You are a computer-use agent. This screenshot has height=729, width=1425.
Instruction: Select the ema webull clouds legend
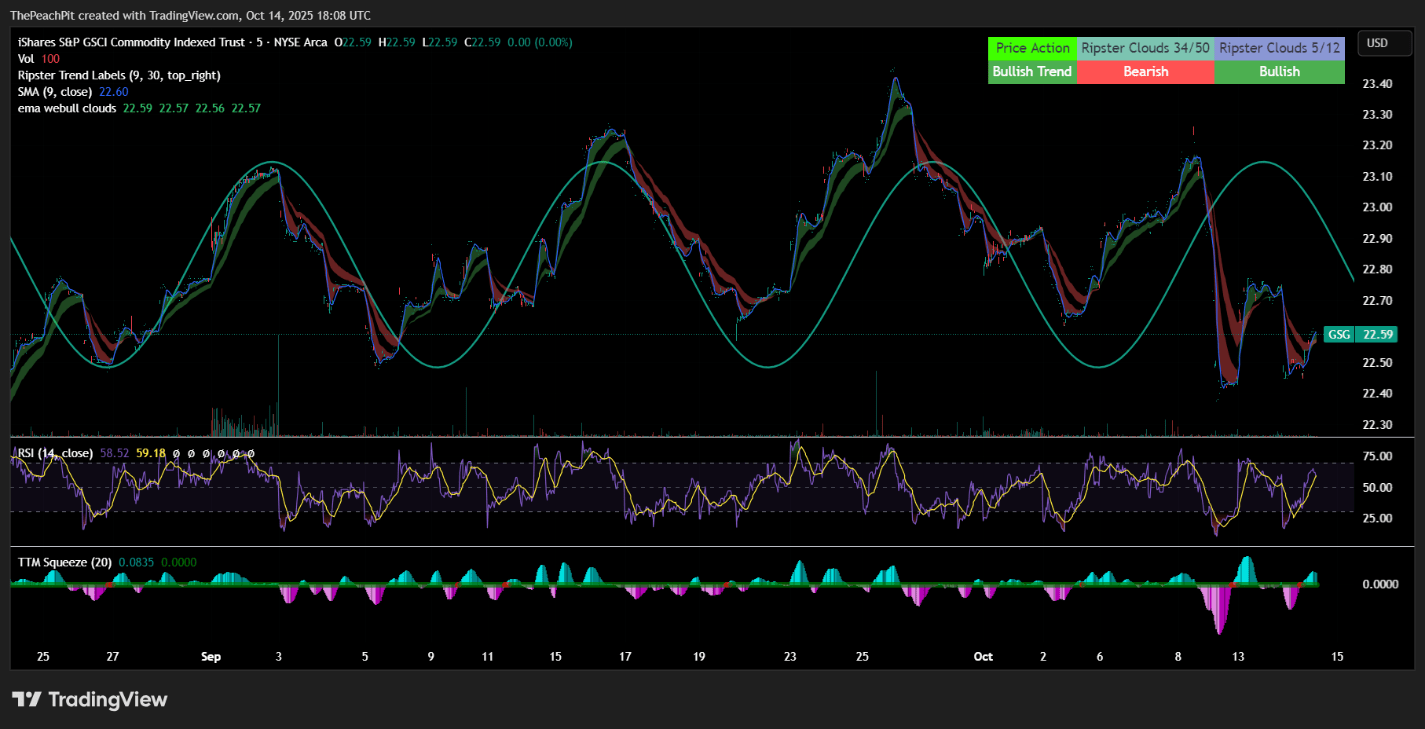pyautogui.click(x=67, y=107)
